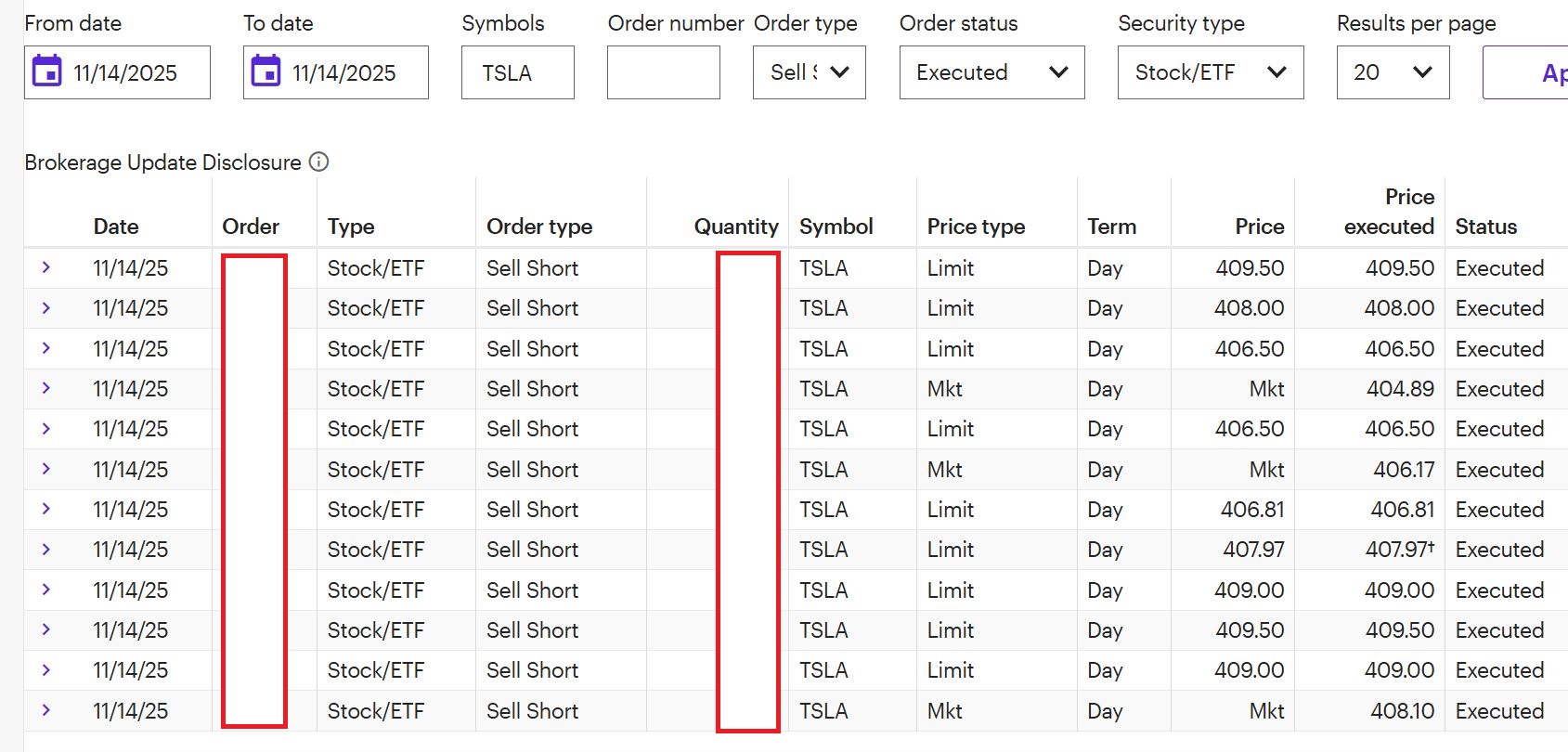Click the empty Order number input field
The width and height of the screenshot is (1568, 752).
pyautogui.click(x=663, y=72)
